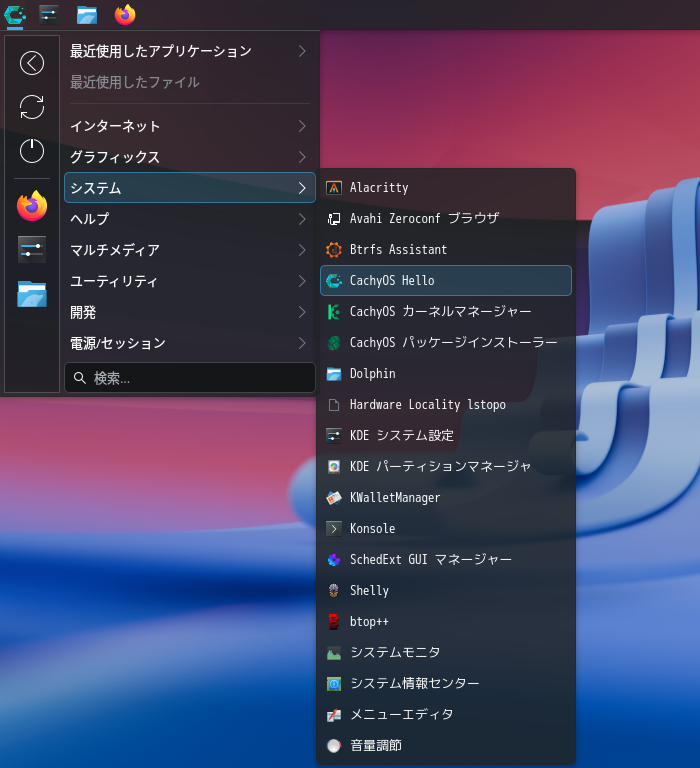Open the 電源/セッション category
The image size is (700, 768).
[190, 343]
